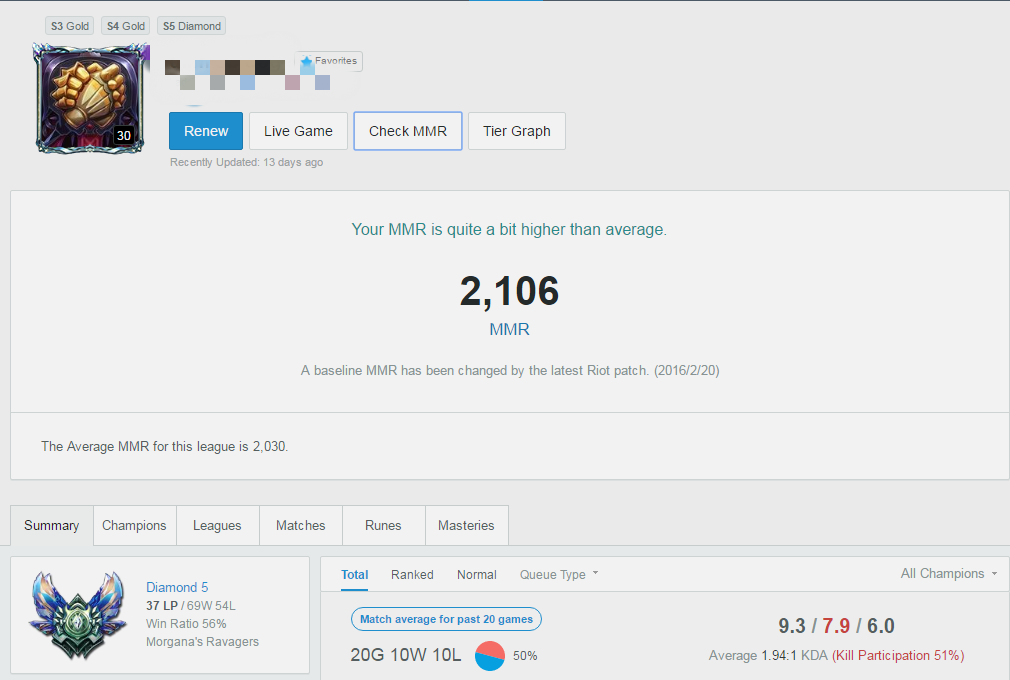Click the 50% win rate label
Image resolution: width=1010 pixels, height=680 pixels.
tap(525, 656)
